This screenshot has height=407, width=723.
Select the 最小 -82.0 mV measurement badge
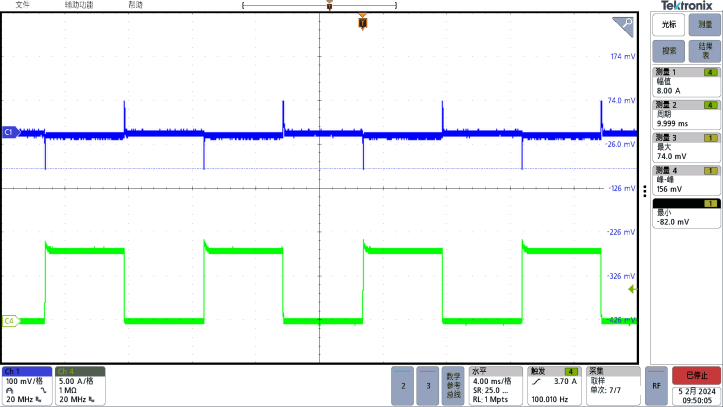tap(687, 213)
